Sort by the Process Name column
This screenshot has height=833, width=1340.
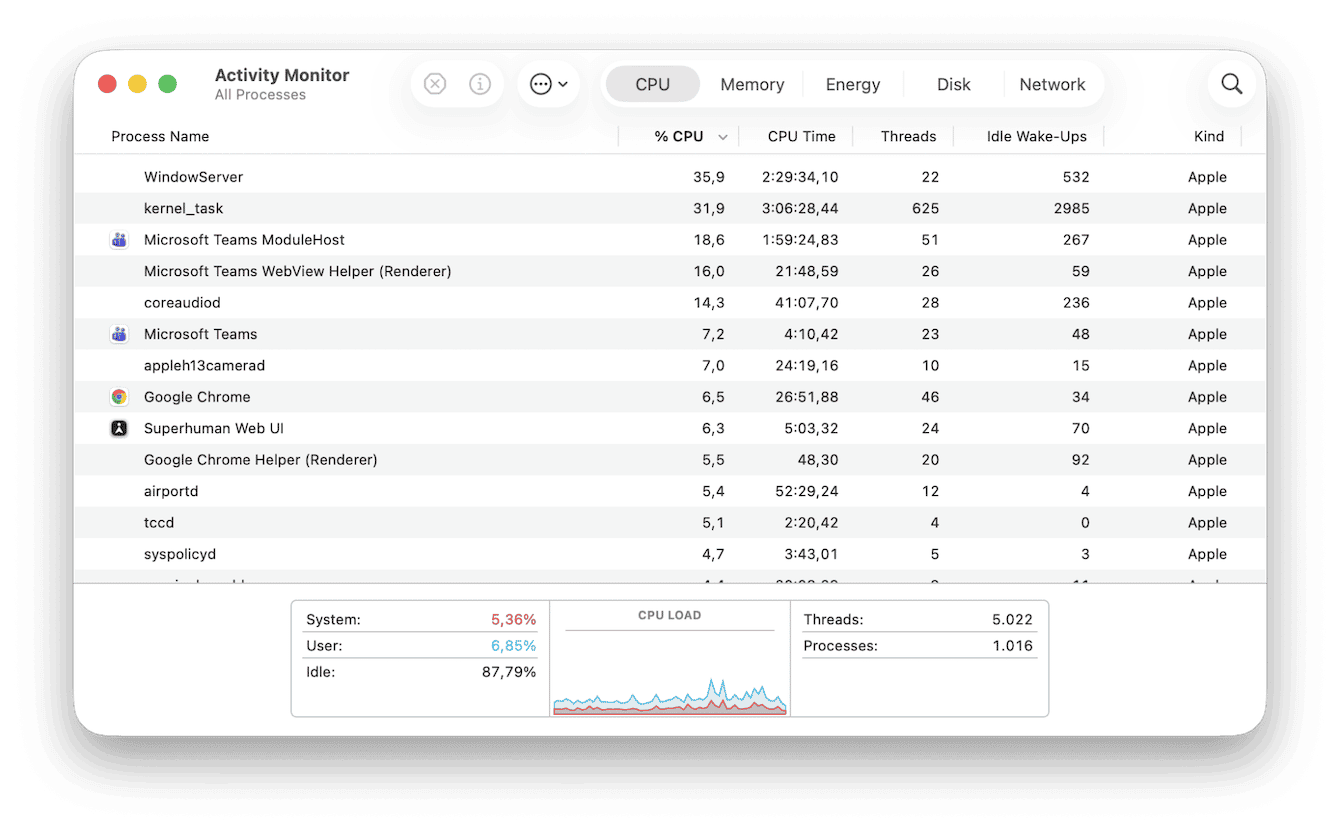pos(160,137)
